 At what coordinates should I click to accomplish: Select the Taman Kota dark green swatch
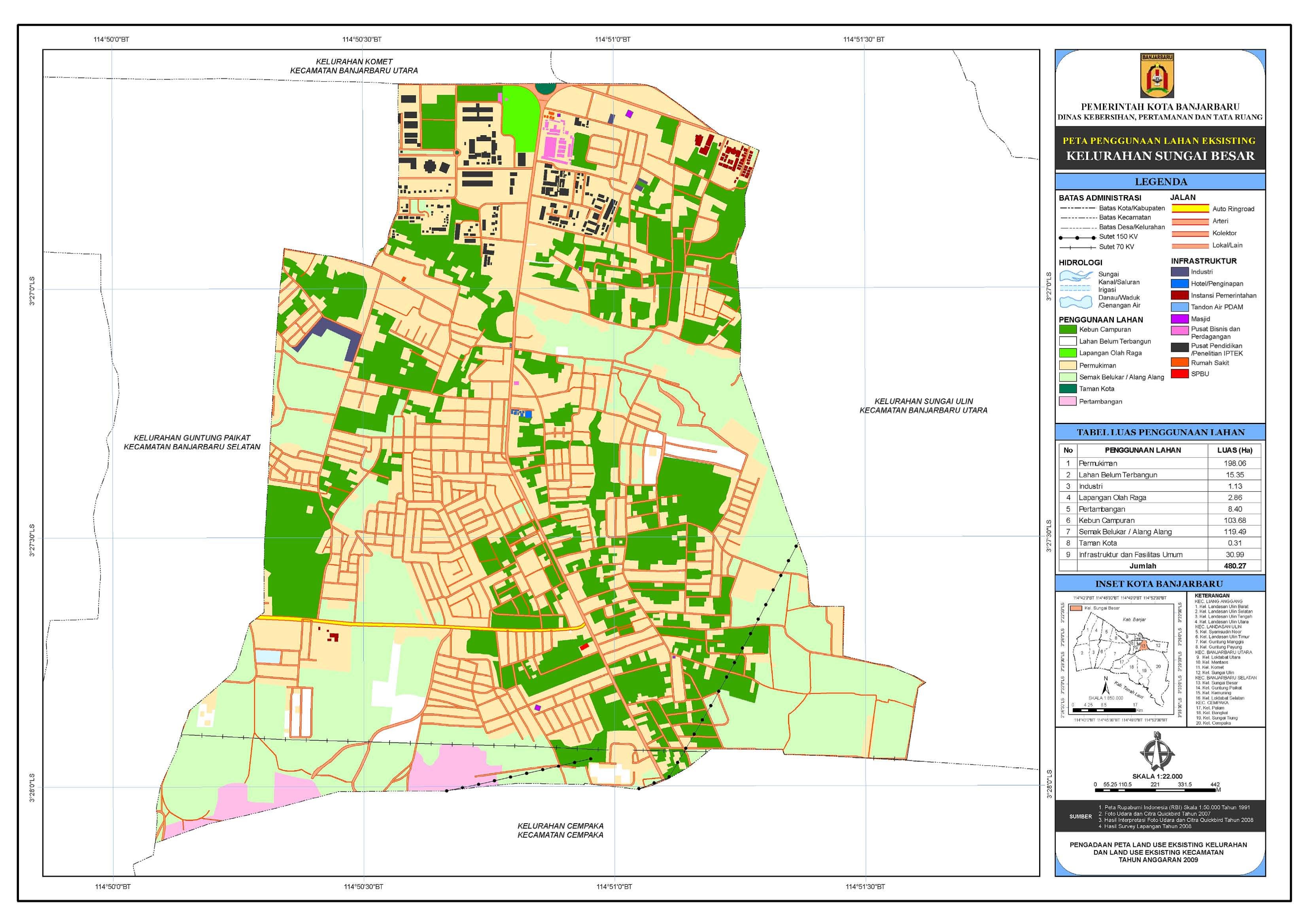1068,389
